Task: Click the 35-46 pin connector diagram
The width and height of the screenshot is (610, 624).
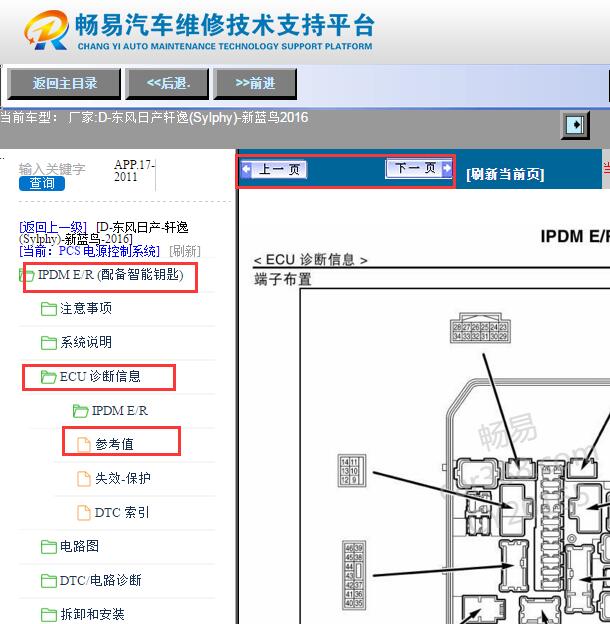Action: (354, 575)
